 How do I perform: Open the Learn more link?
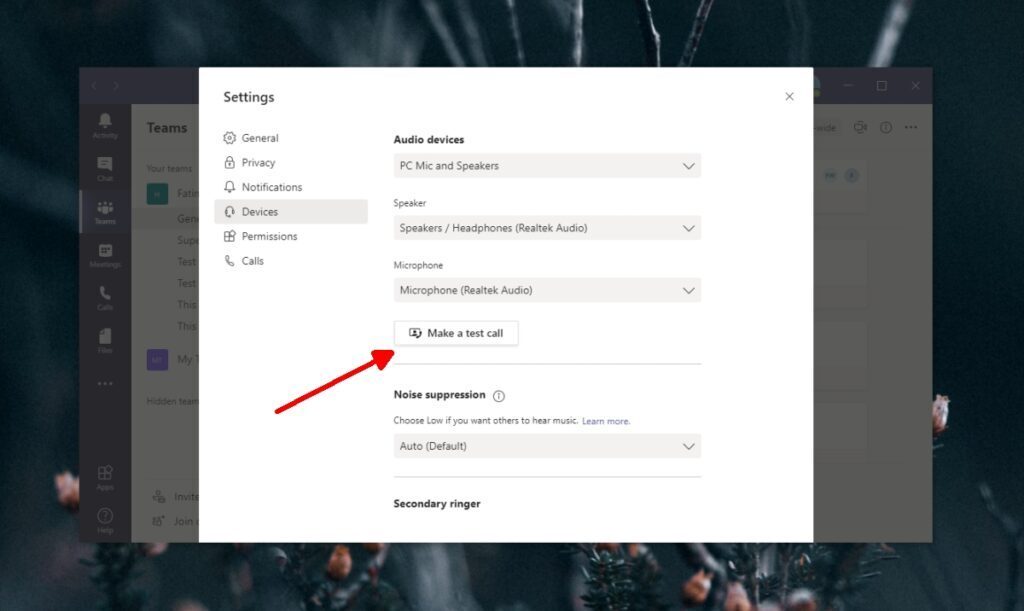click(x=606, y=421)
